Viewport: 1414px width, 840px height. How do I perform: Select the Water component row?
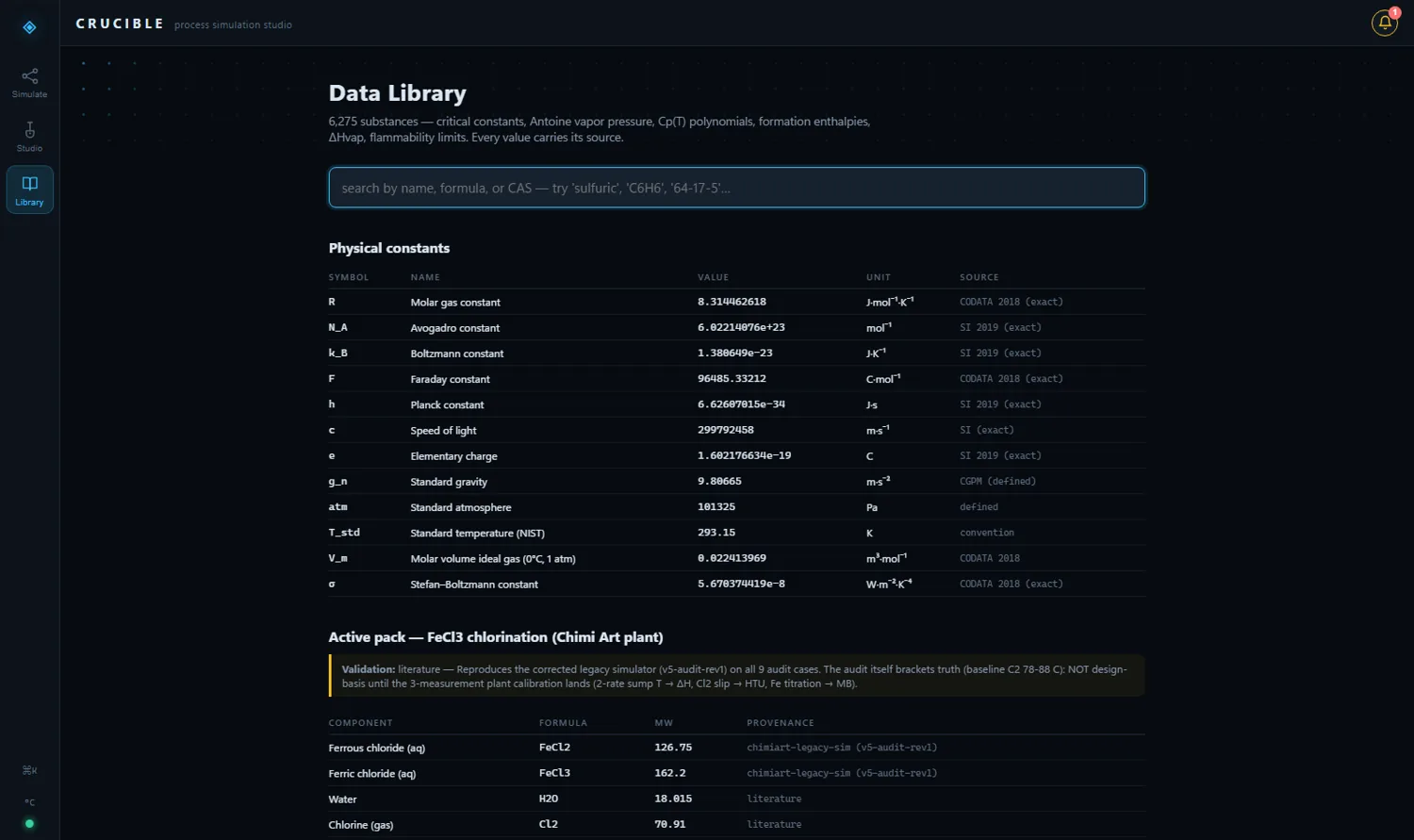coord(736,799)
